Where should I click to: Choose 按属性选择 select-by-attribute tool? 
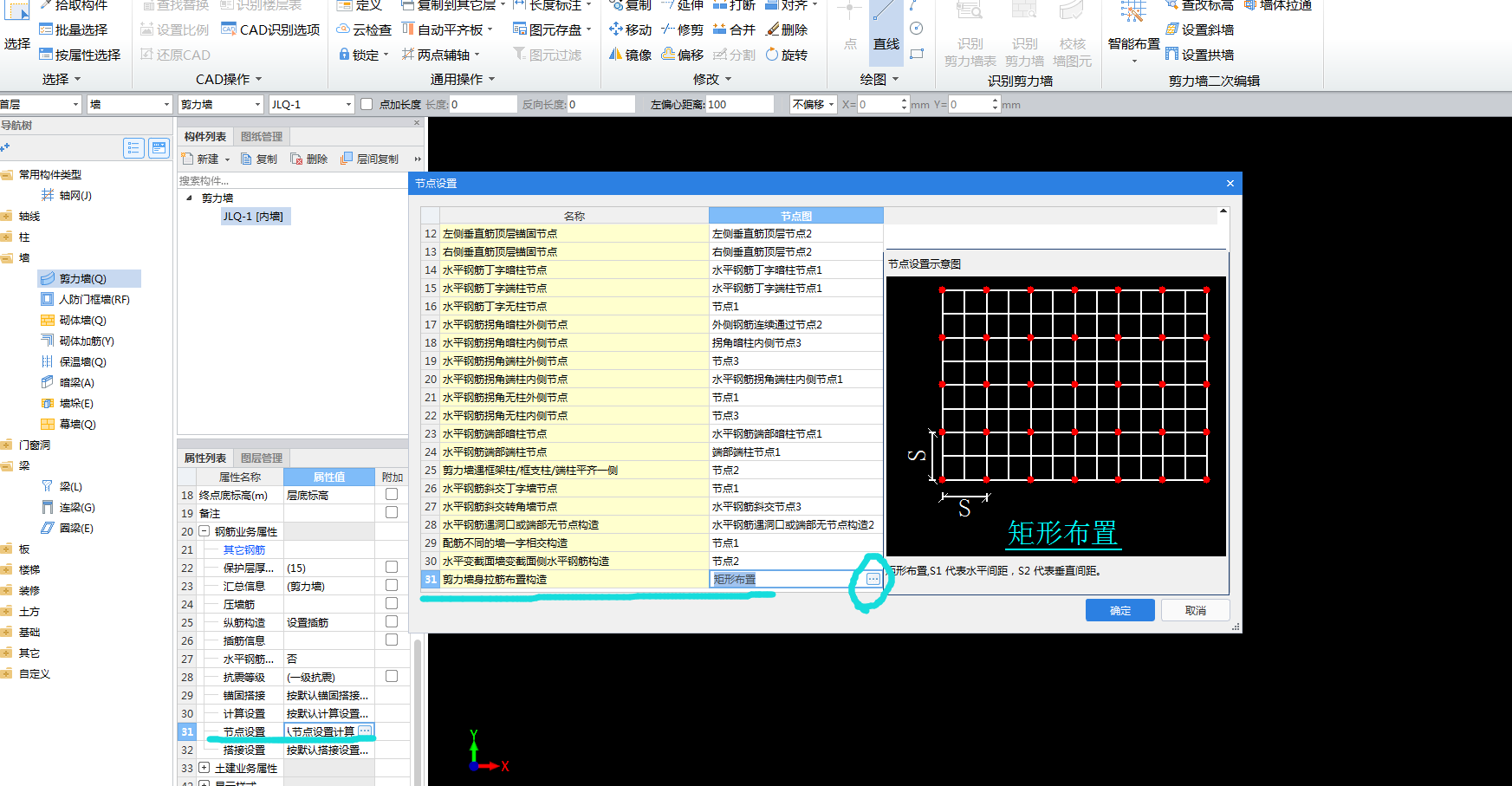[x=80, y=55]
